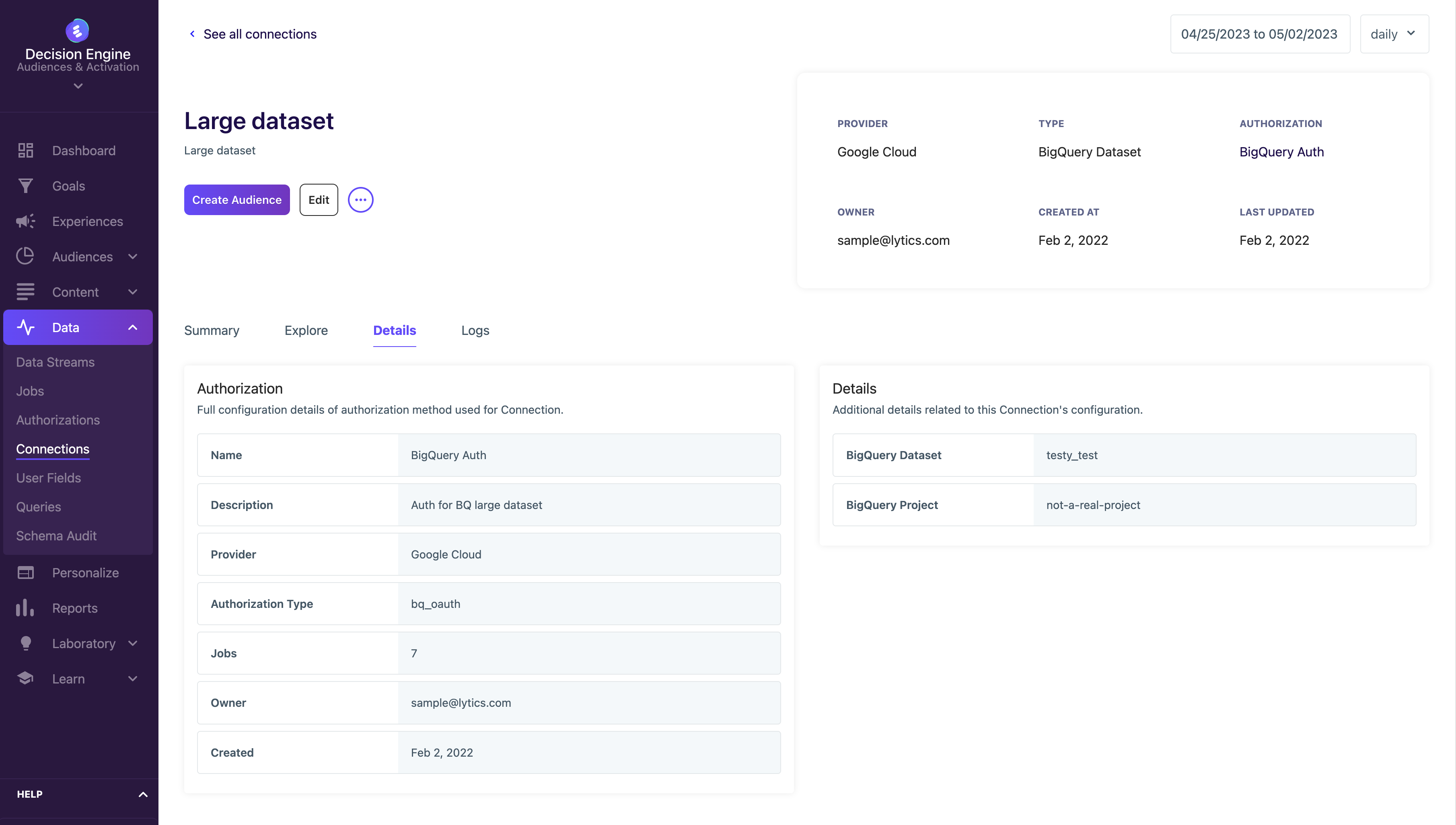Open the daily frequency dropdown
The width and height of the screenshot is (1456, 825).
(1394, 34)
